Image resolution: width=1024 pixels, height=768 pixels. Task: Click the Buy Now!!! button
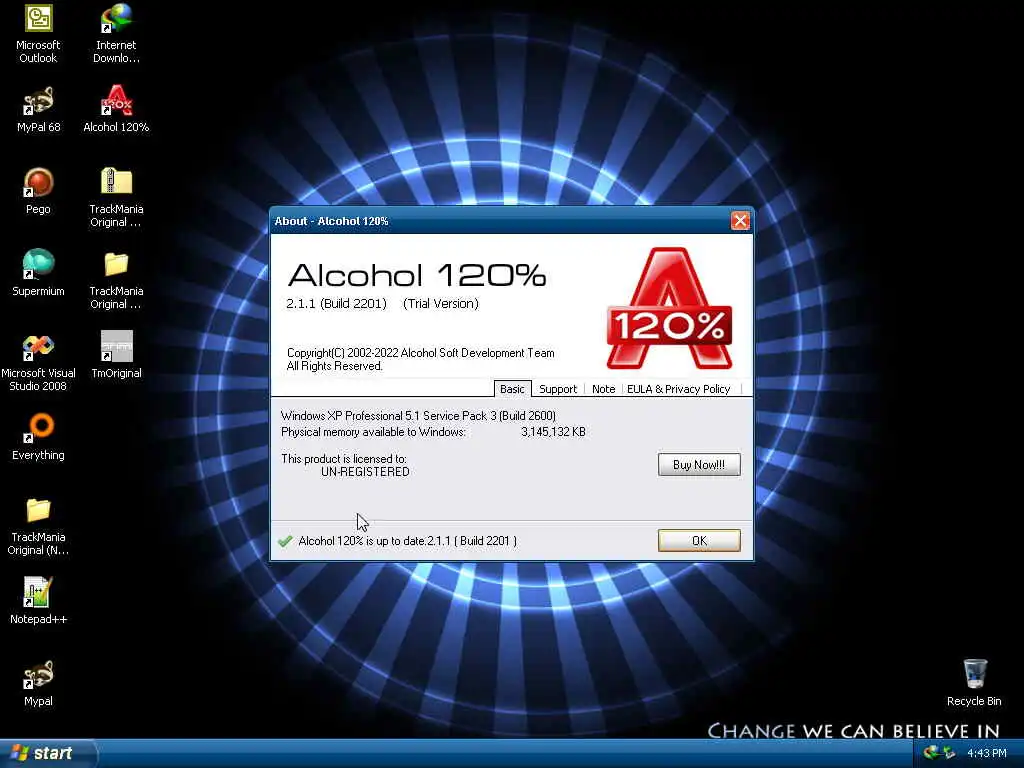point(699,464)
